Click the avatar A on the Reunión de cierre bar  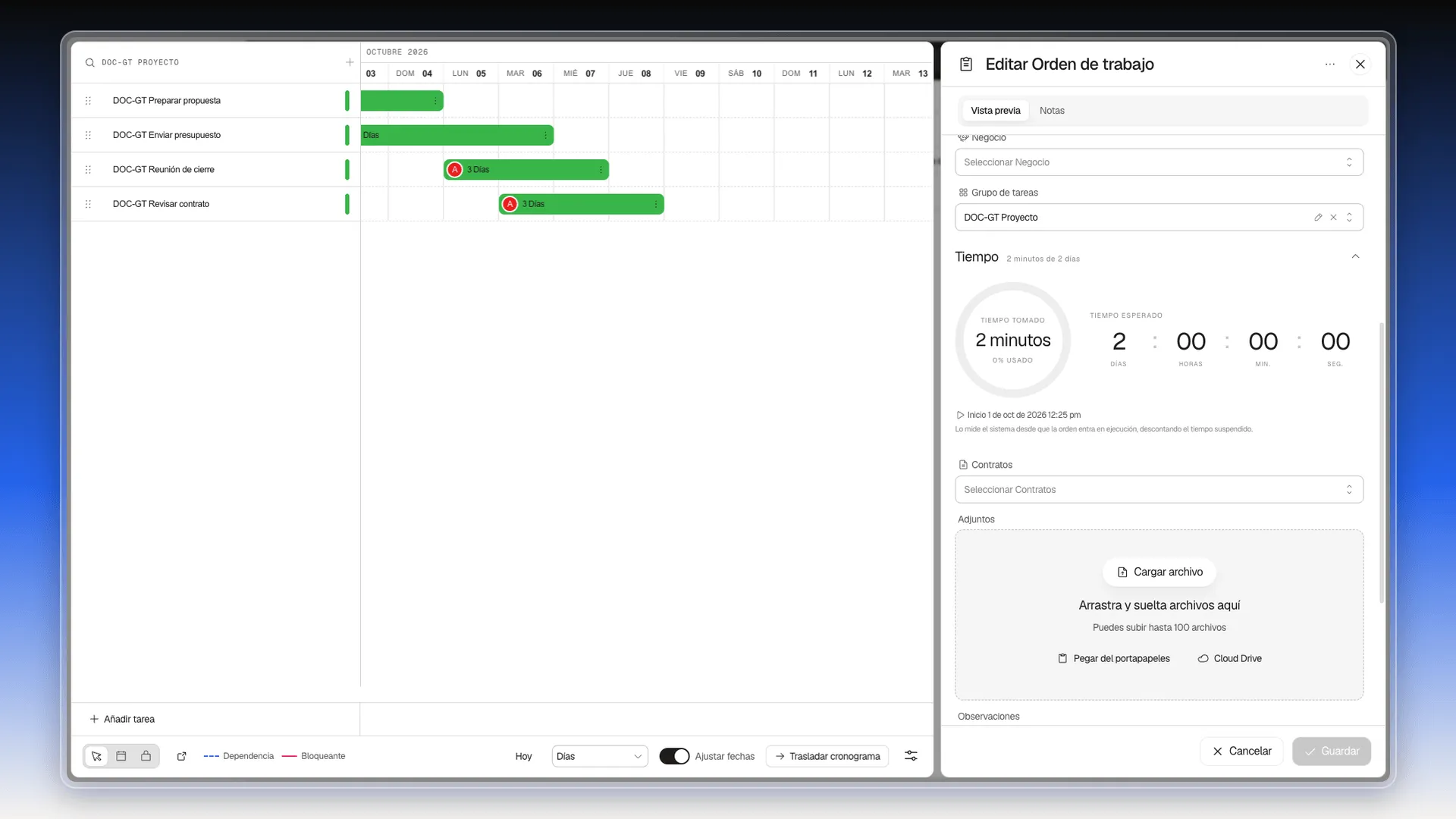[454, 170]
